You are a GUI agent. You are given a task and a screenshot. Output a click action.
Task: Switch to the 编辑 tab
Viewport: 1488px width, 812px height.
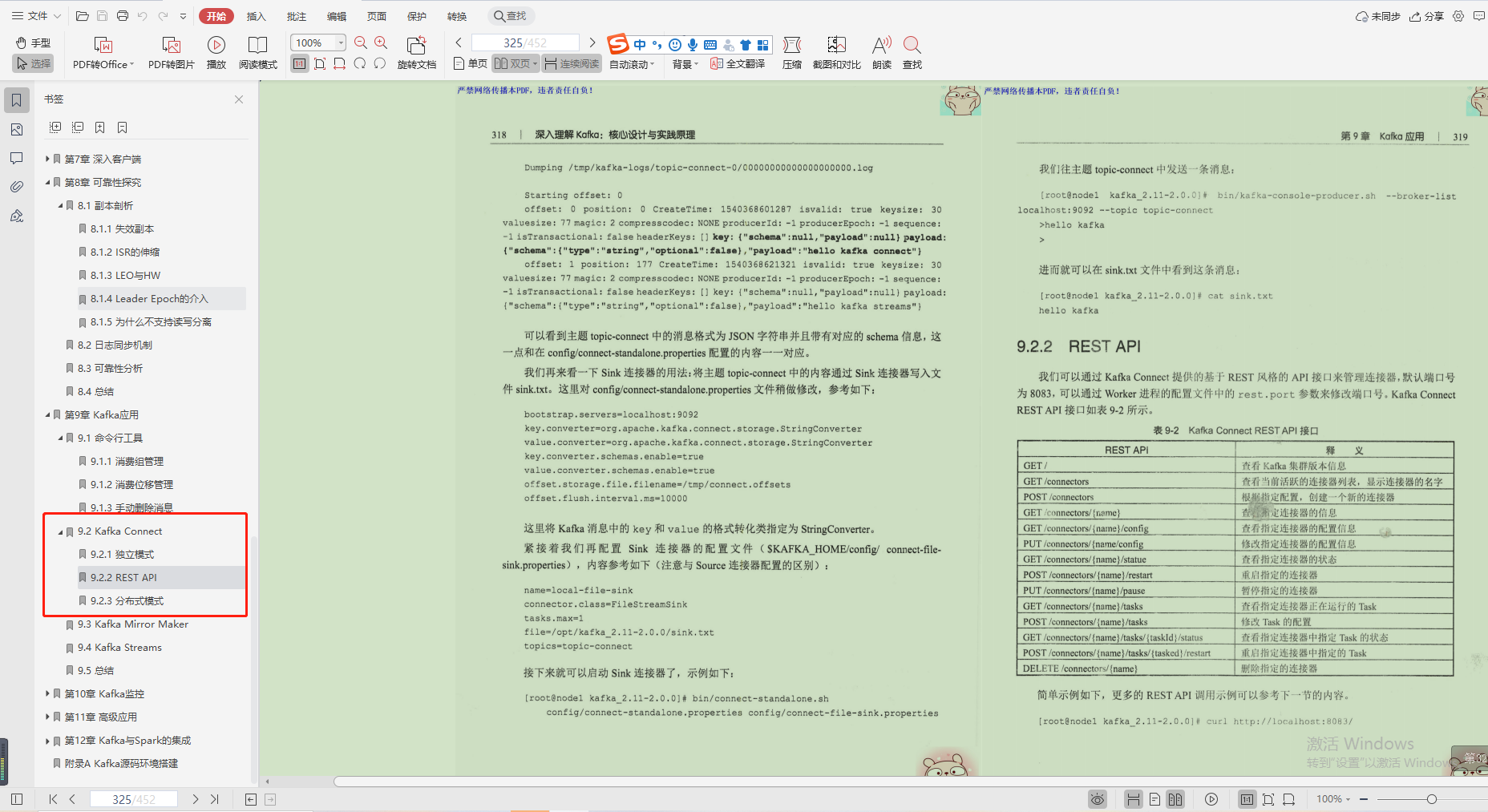coord(337,16)
